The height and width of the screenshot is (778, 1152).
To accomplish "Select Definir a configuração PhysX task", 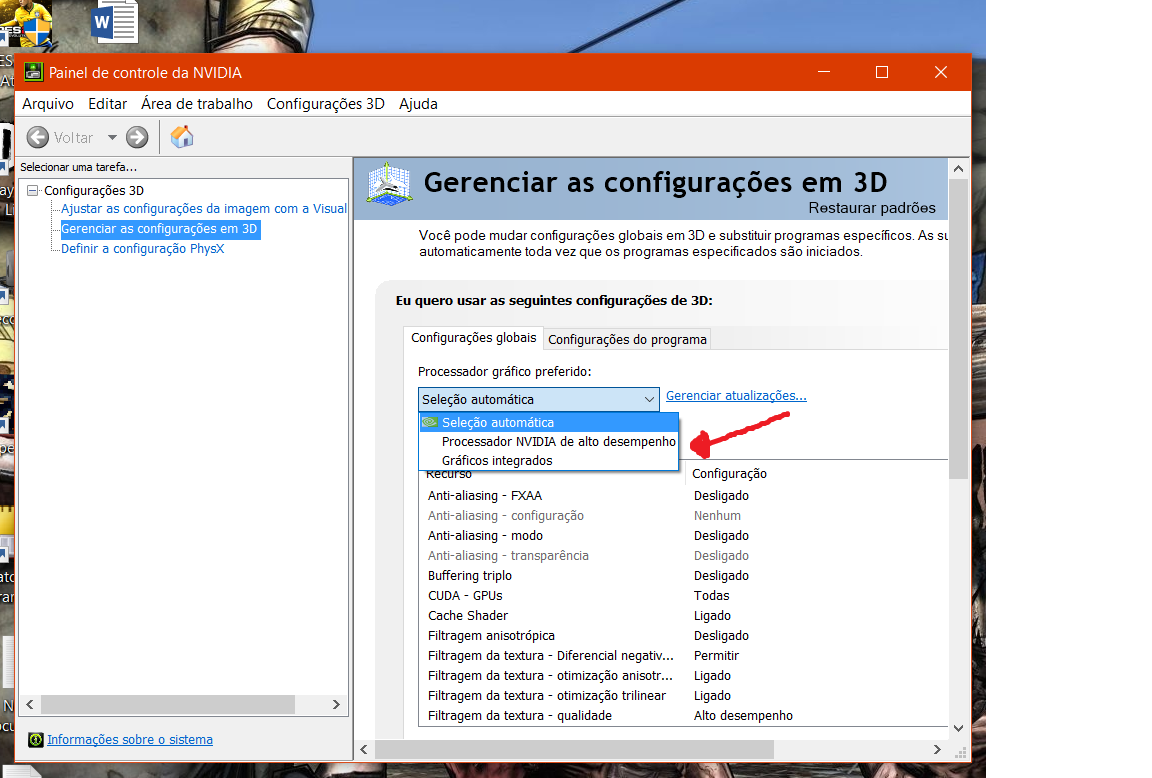I will (143, 249).
